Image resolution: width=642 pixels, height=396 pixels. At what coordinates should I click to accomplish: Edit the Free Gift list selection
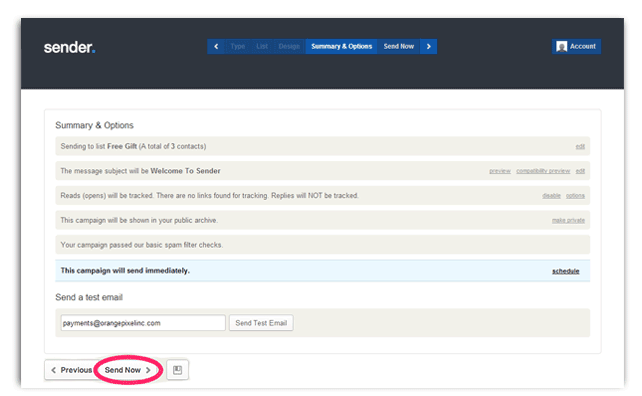tap(580, 147)
